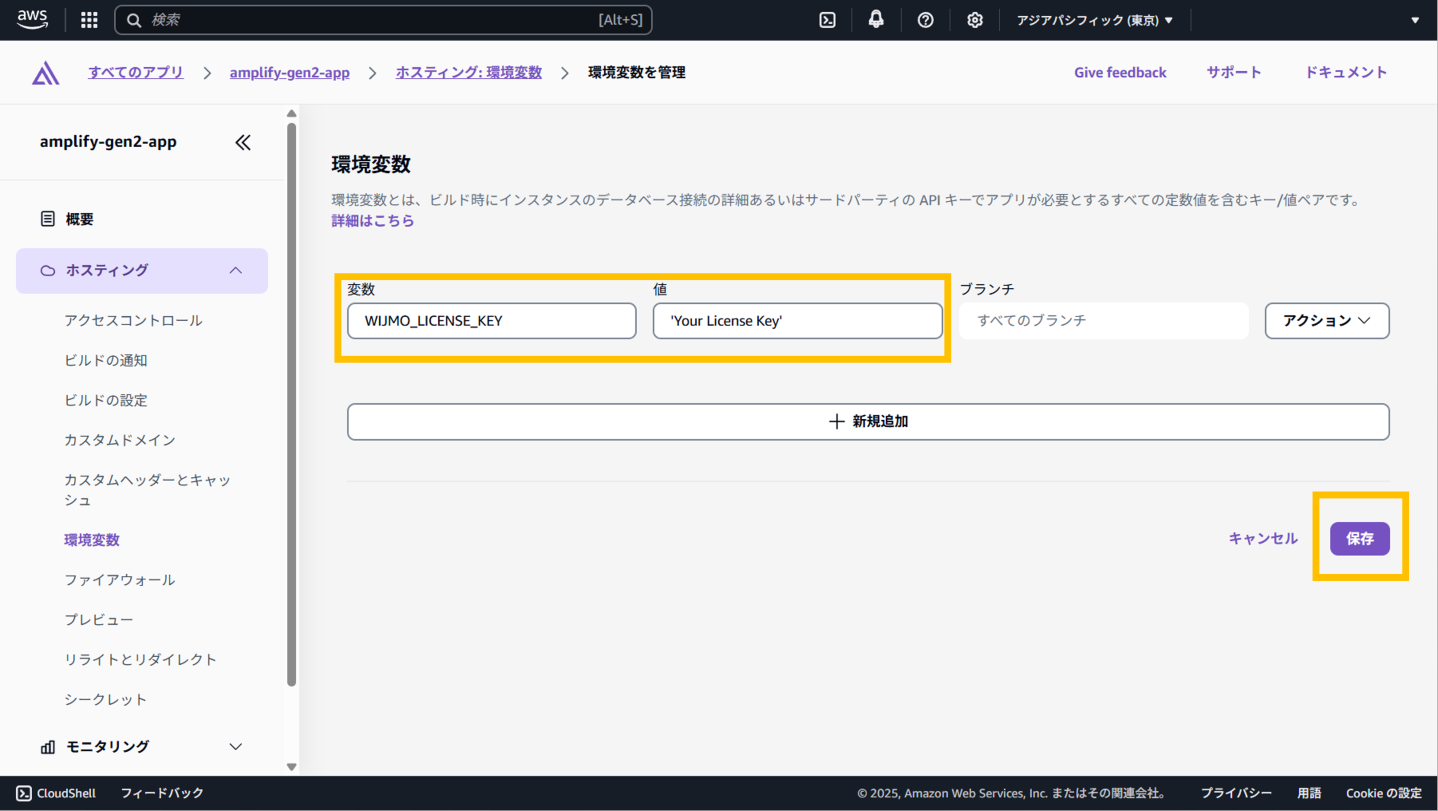Open カスタムドメイン page
Viewport: 1438px width, 811px height.
[x=120, y=440]
